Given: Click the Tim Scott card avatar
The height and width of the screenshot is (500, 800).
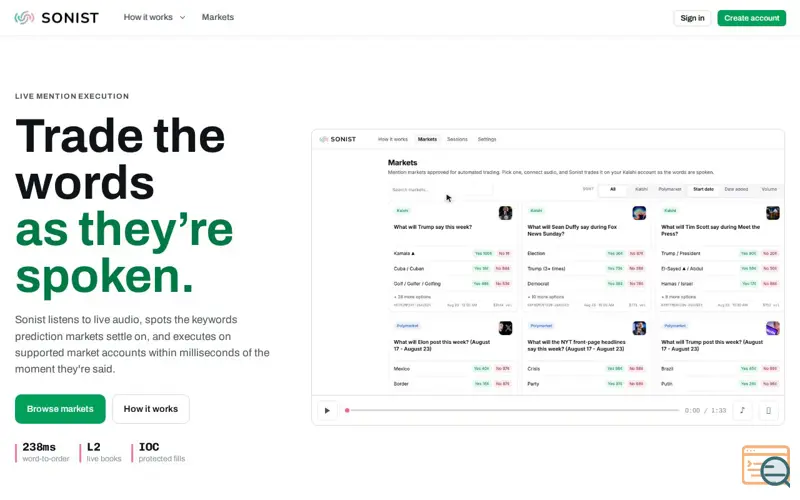Looking at the screenshot, I should pos(772,213).
